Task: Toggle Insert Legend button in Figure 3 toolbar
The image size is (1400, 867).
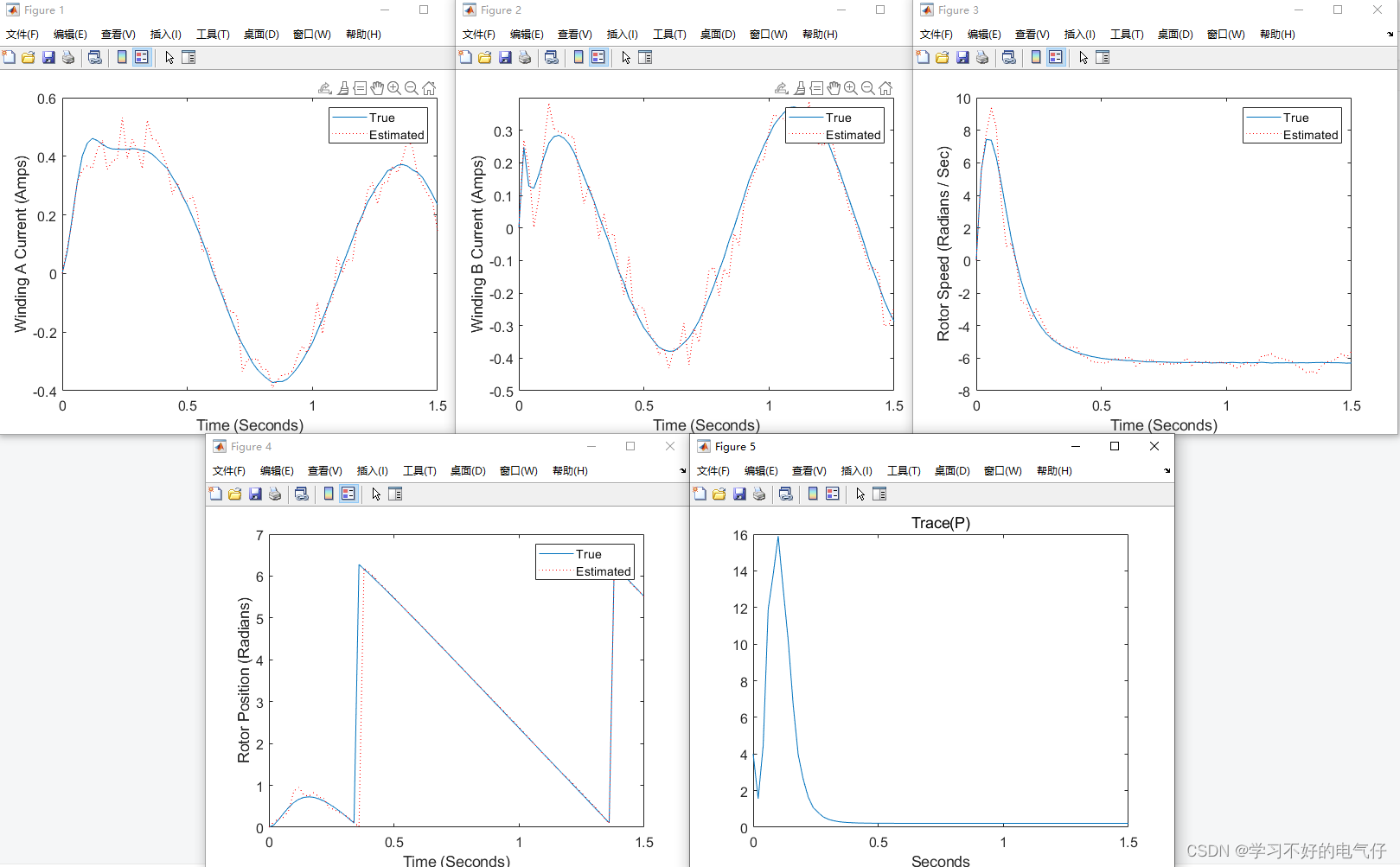Action: (1056, 57)
